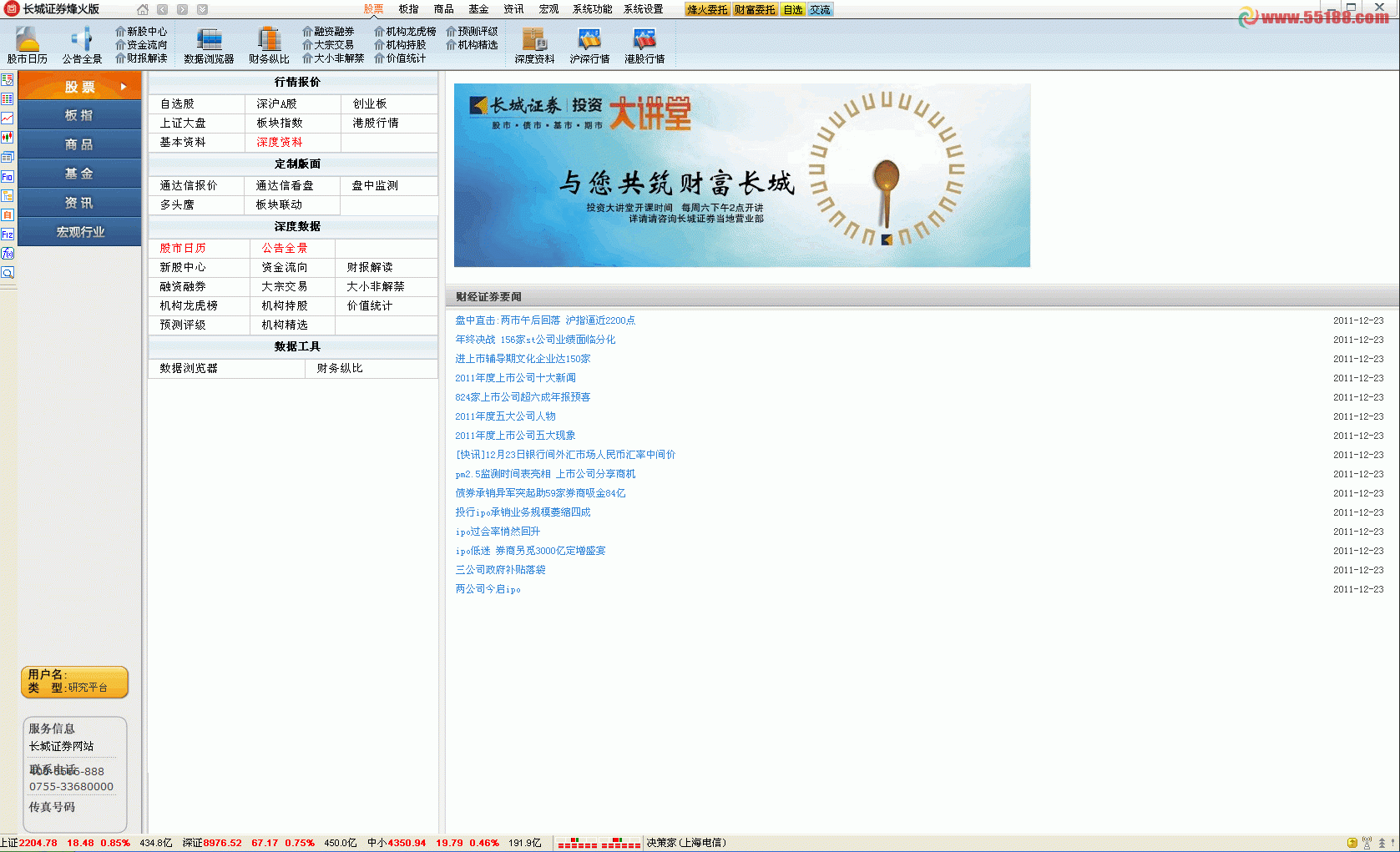Image resolution: width=1400 pixels, height=852 pixels.
Task: Launch the 数据浏览器 toolbar icon
Action: coord(209,44)
